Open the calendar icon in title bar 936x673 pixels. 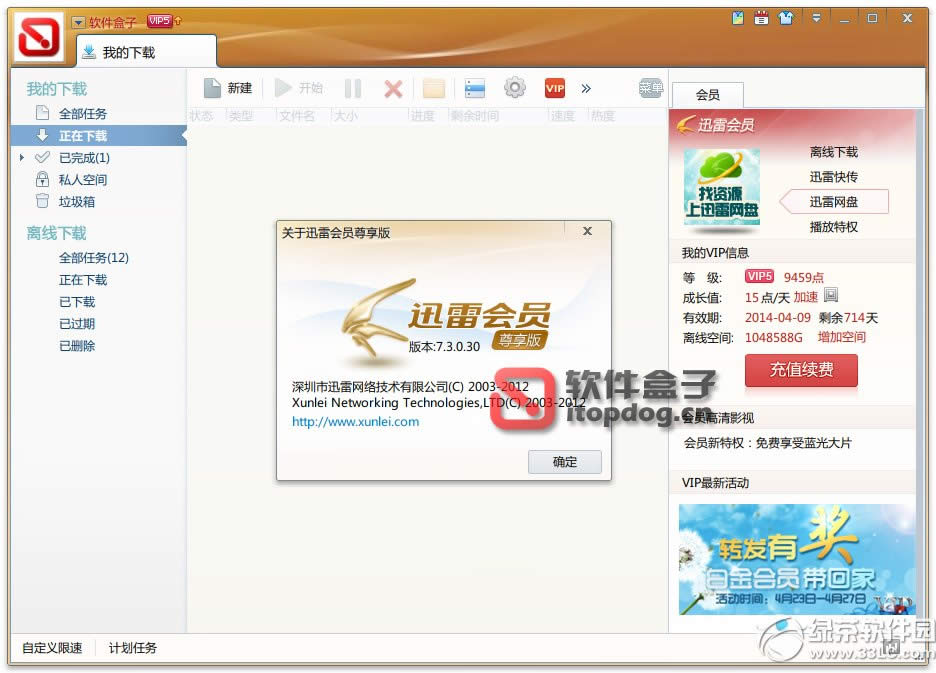coord(761,19)
